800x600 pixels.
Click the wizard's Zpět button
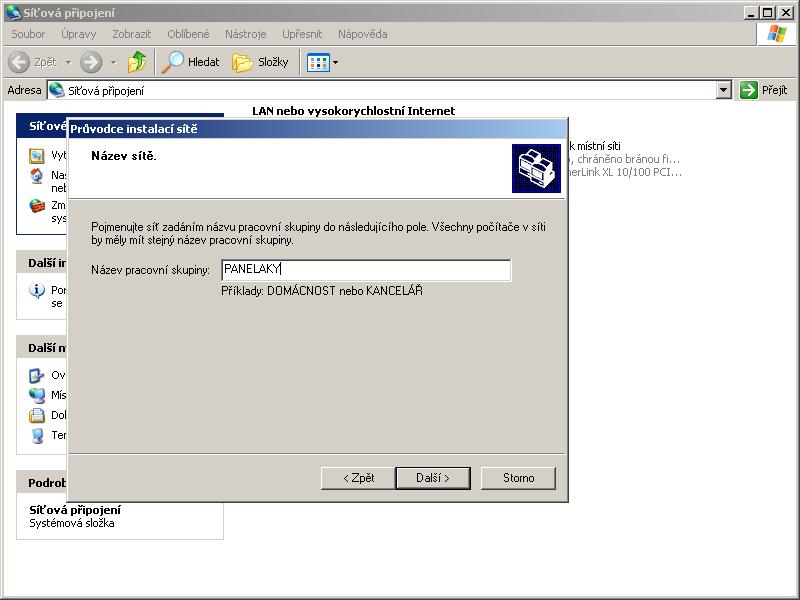(x=358, y=478)
